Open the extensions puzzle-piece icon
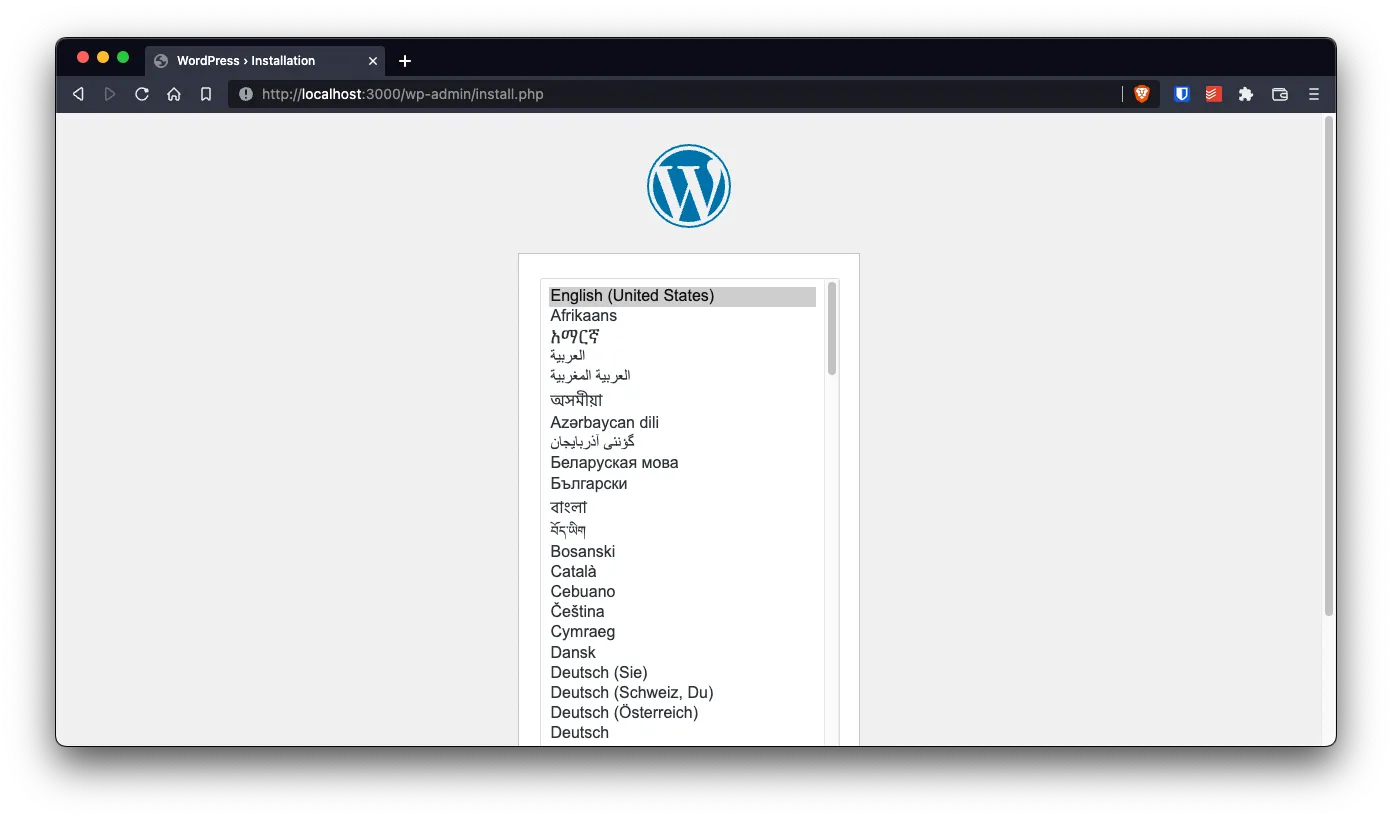Screen dimensions: 1392x820 (x=1246, y=94)
